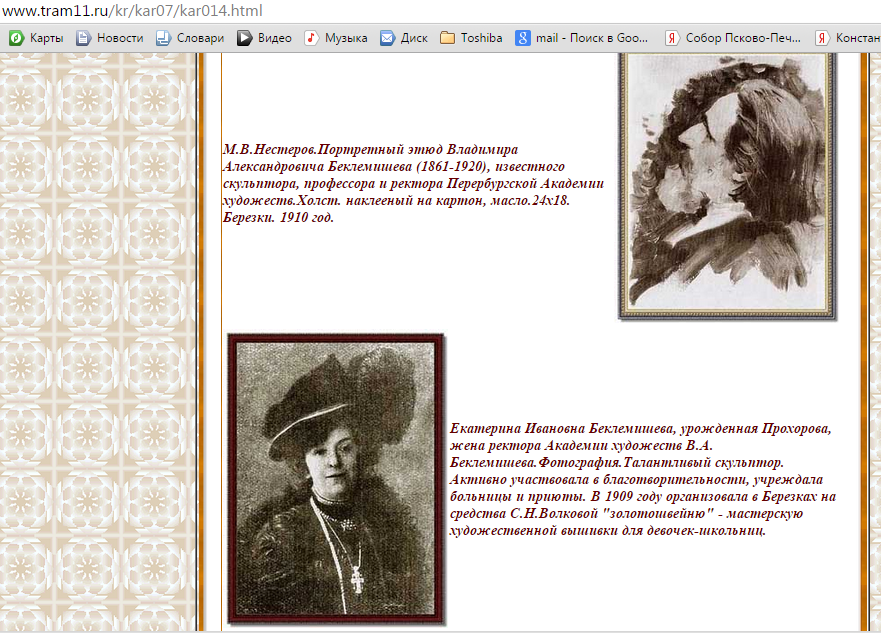Image resolution: width=881 pixels, height=633 pixels.
Task: Click Yandex icon beside Собор Псково-Печ...
Action: point(671,38)
